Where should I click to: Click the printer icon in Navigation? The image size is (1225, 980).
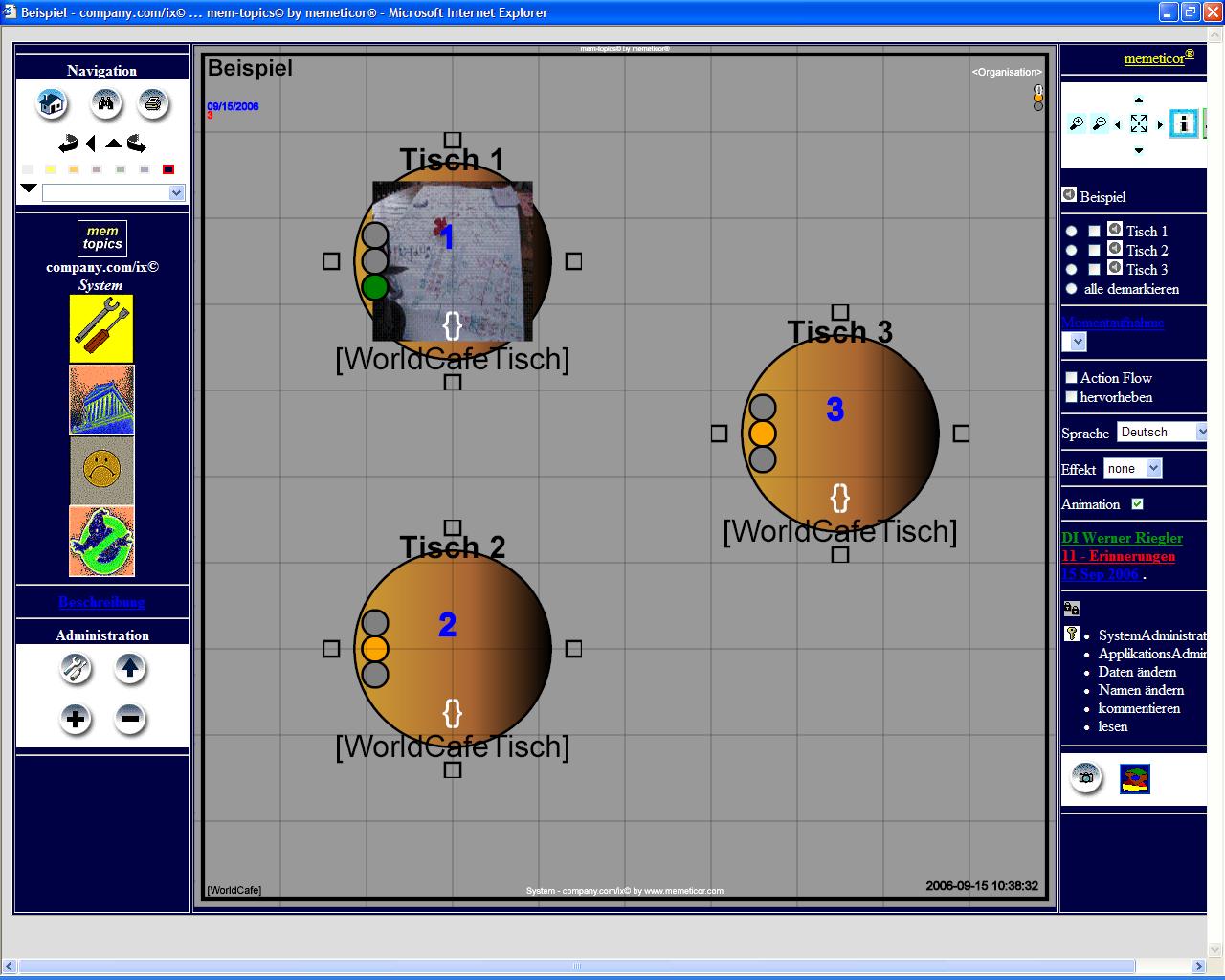click(153, 103)
